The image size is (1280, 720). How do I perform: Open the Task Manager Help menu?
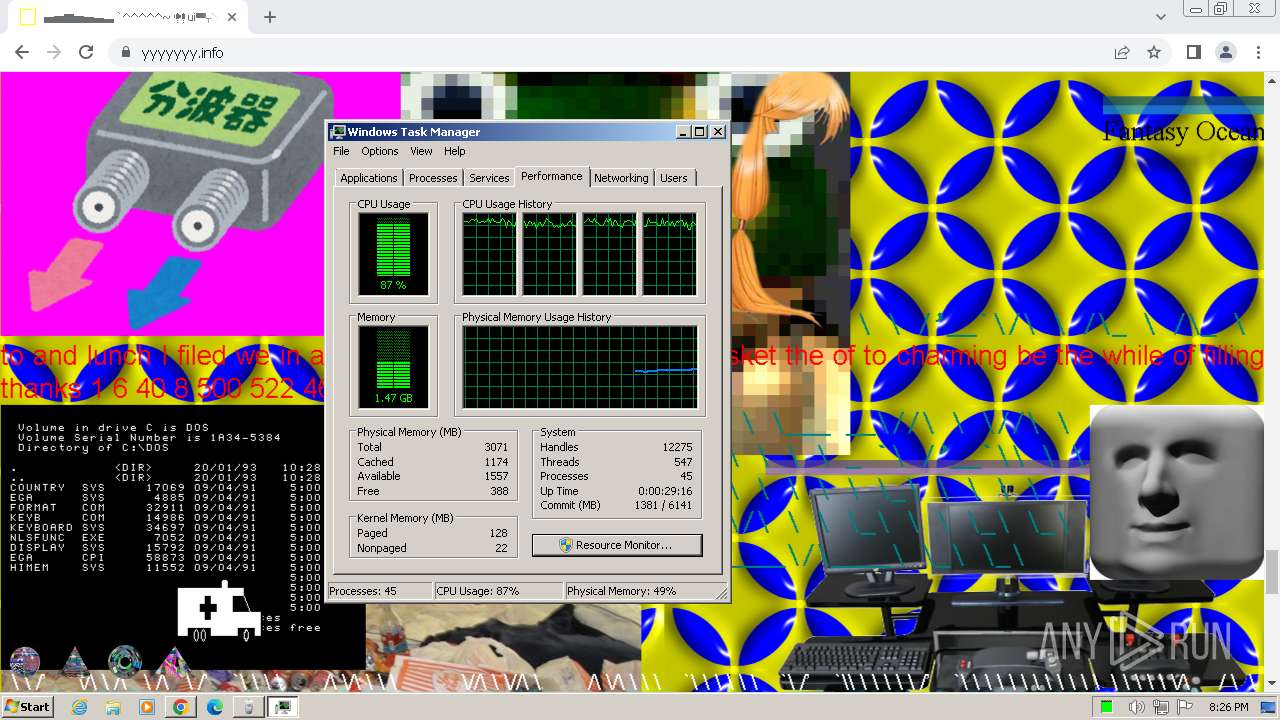pyautogui.click(x=455, y=151)
